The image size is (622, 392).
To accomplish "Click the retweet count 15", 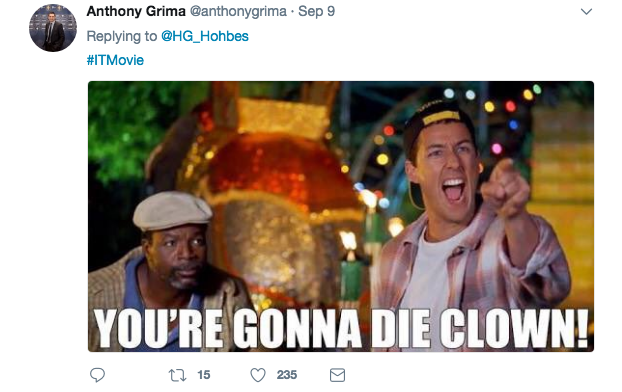I will (204, 375).
